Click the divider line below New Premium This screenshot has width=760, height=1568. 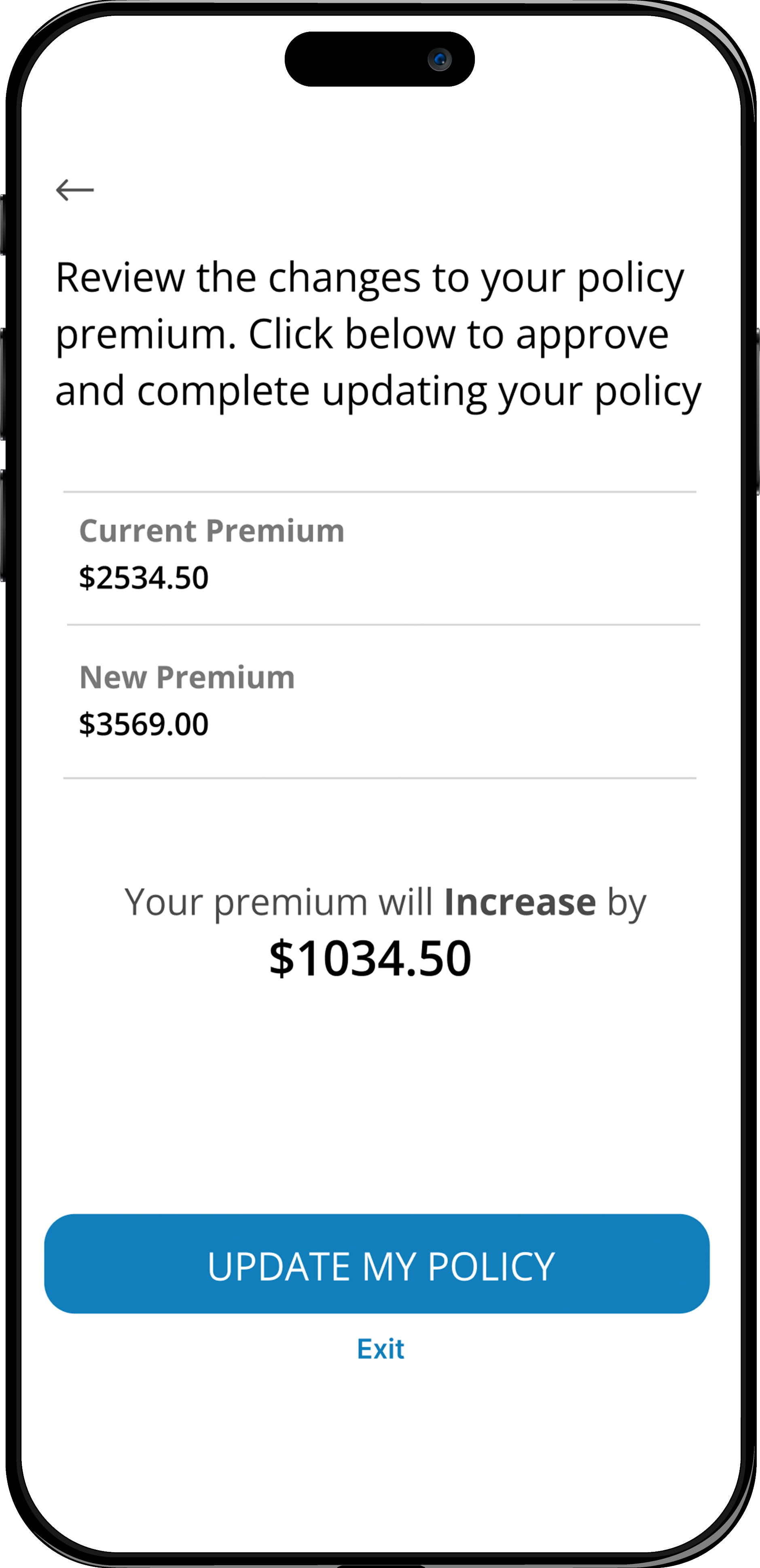[x=380, y=778]
